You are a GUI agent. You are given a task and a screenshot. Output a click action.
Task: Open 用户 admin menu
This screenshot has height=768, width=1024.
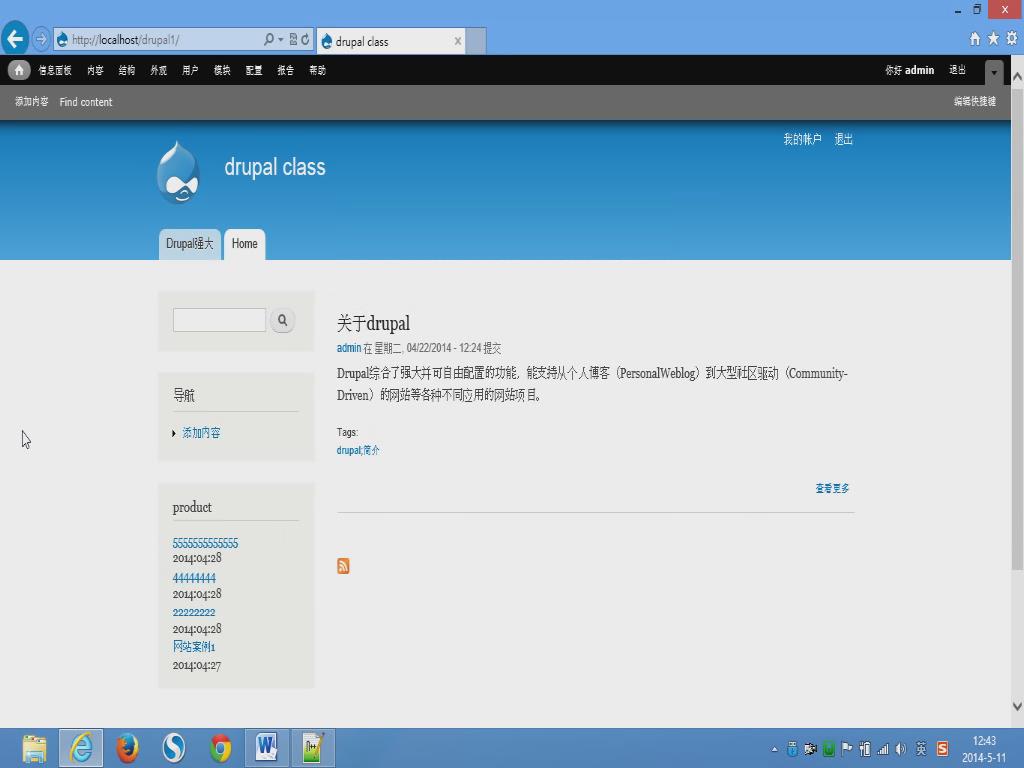pos(190,71)
